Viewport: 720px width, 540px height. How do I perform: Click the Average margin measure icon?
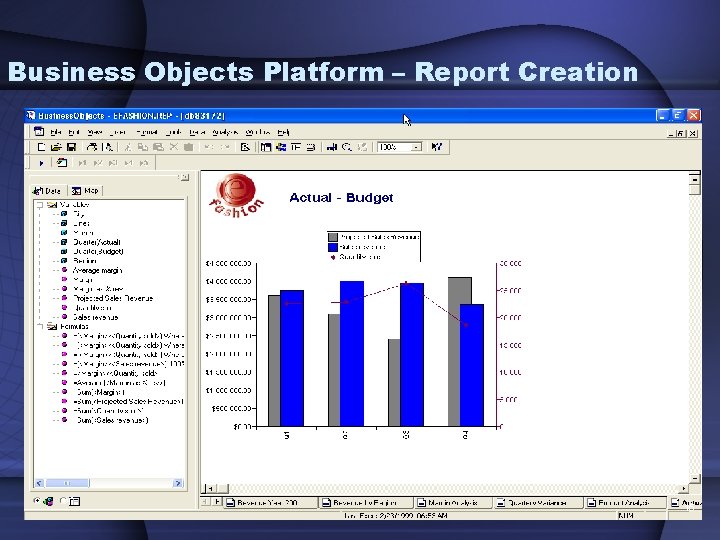click(65, 270)
